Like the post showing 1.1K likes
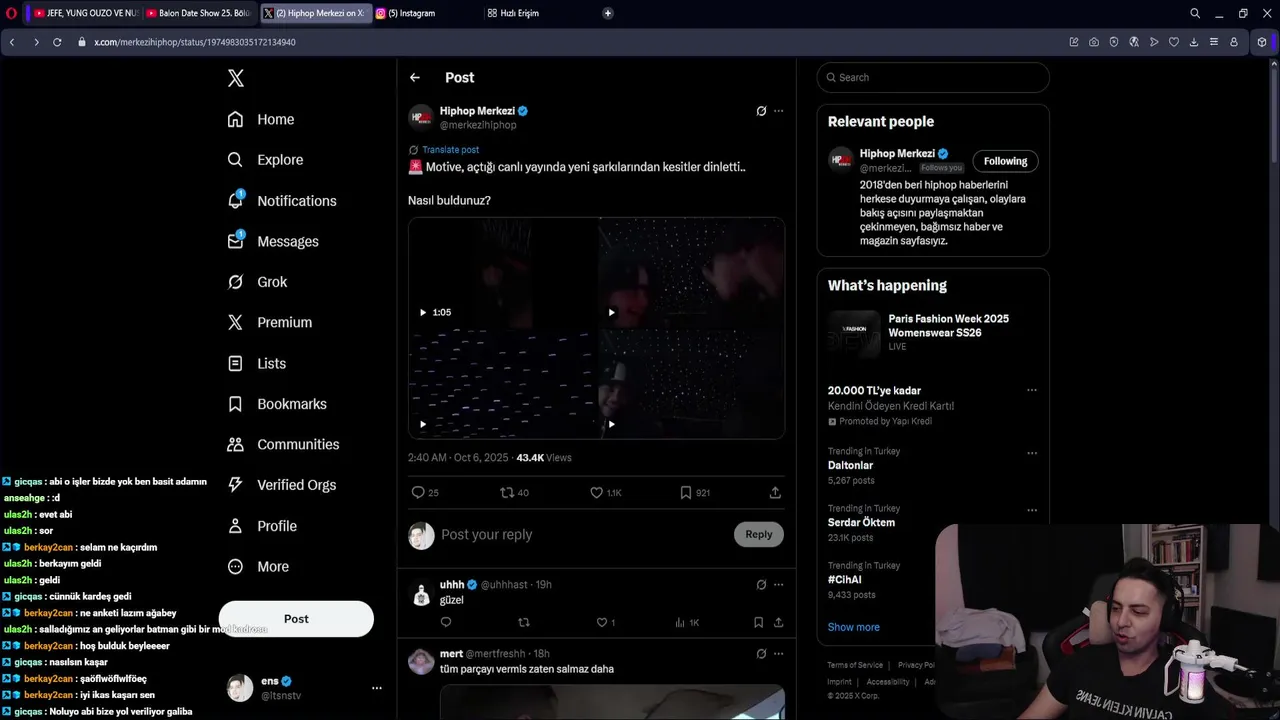1280x720 pixels. (x=605, y=492)
